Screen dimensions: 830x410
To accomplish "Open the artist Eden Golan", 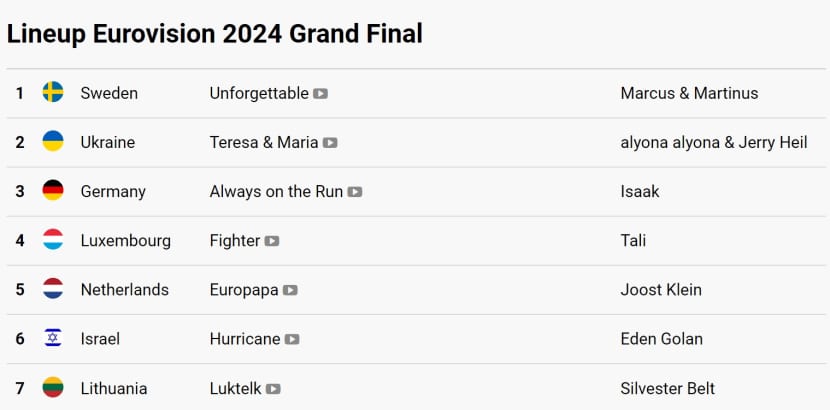I will click(x=662, y=339).
